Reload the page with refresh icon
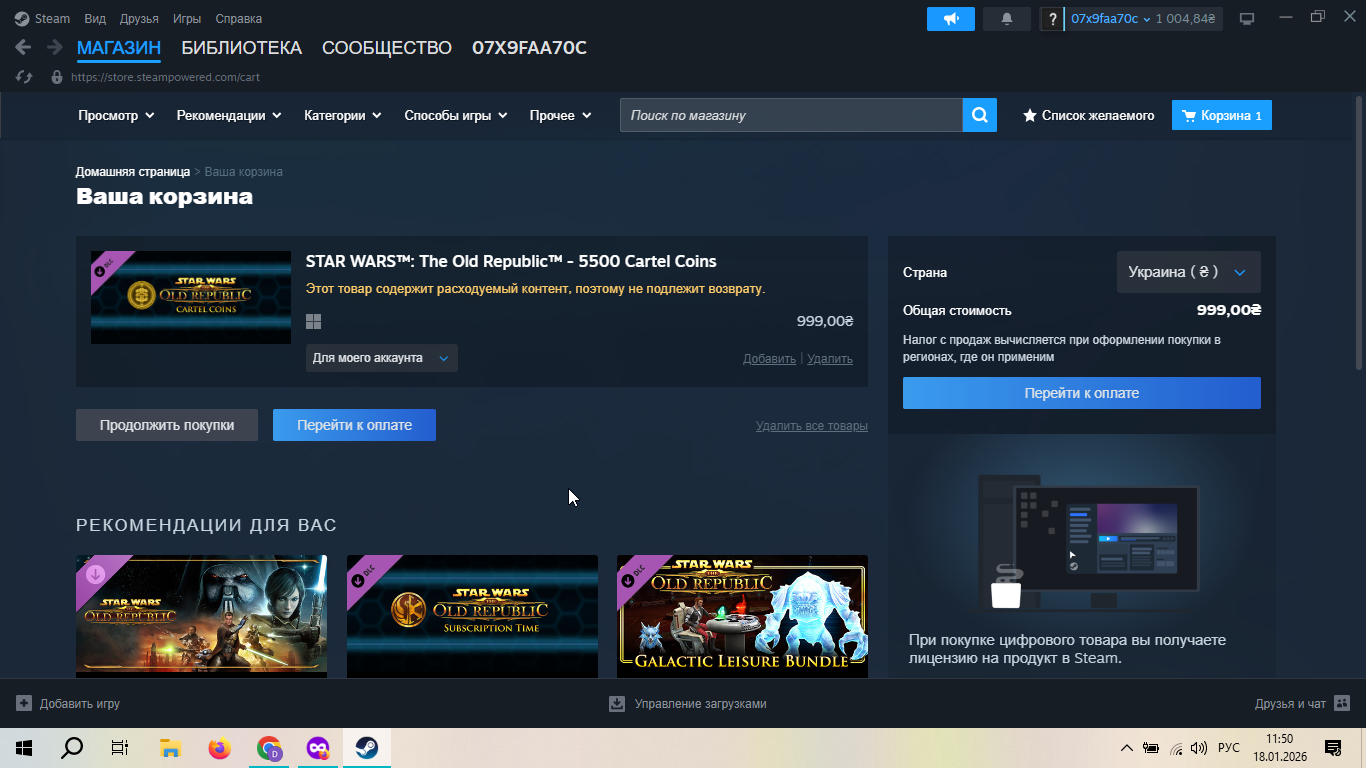Viewport: 1366px width, 768px height. coord(25,77)
